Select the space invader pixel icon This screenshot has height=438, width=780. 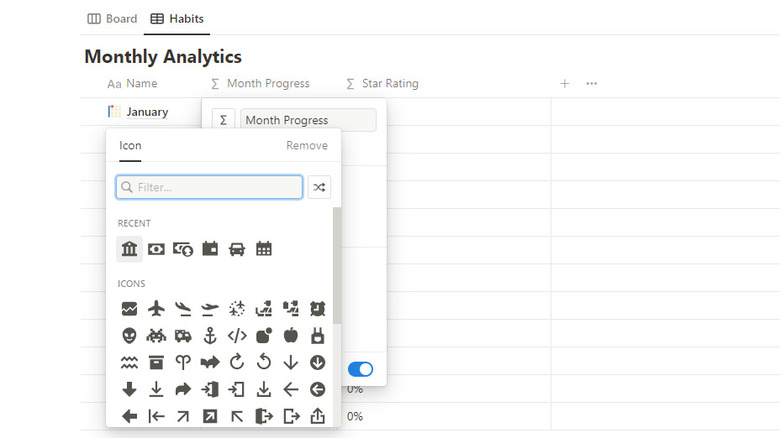pos(156,335)
